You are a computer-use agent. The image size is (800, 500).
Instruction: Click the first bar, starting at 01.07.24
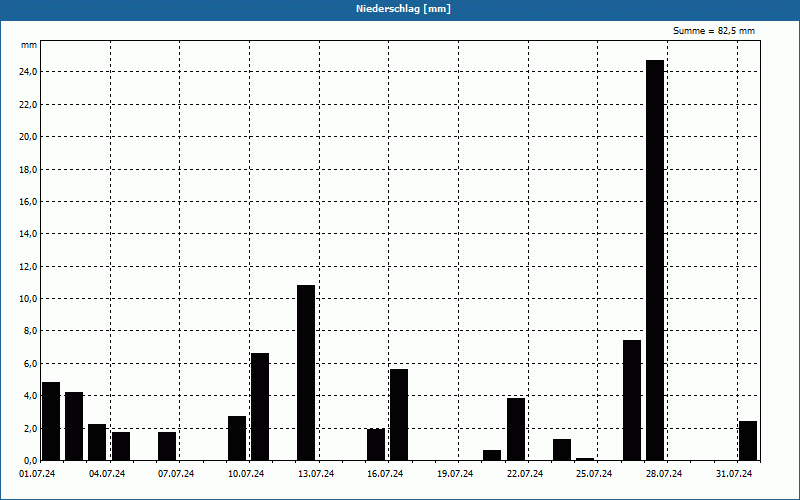coord(51,421)
